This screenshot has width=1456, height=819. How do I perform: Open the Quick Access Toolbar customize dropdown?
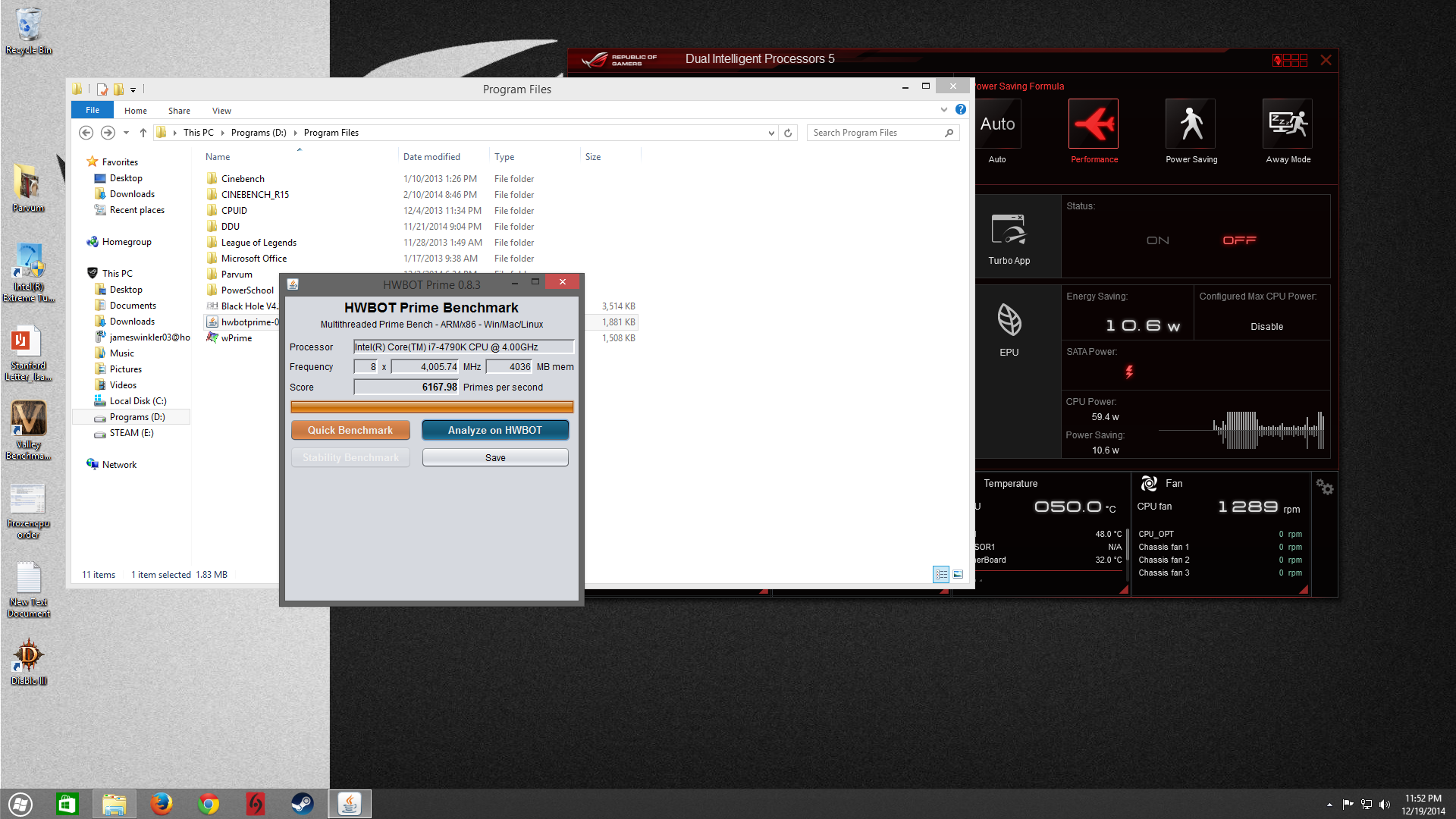(x=133, y=89)
